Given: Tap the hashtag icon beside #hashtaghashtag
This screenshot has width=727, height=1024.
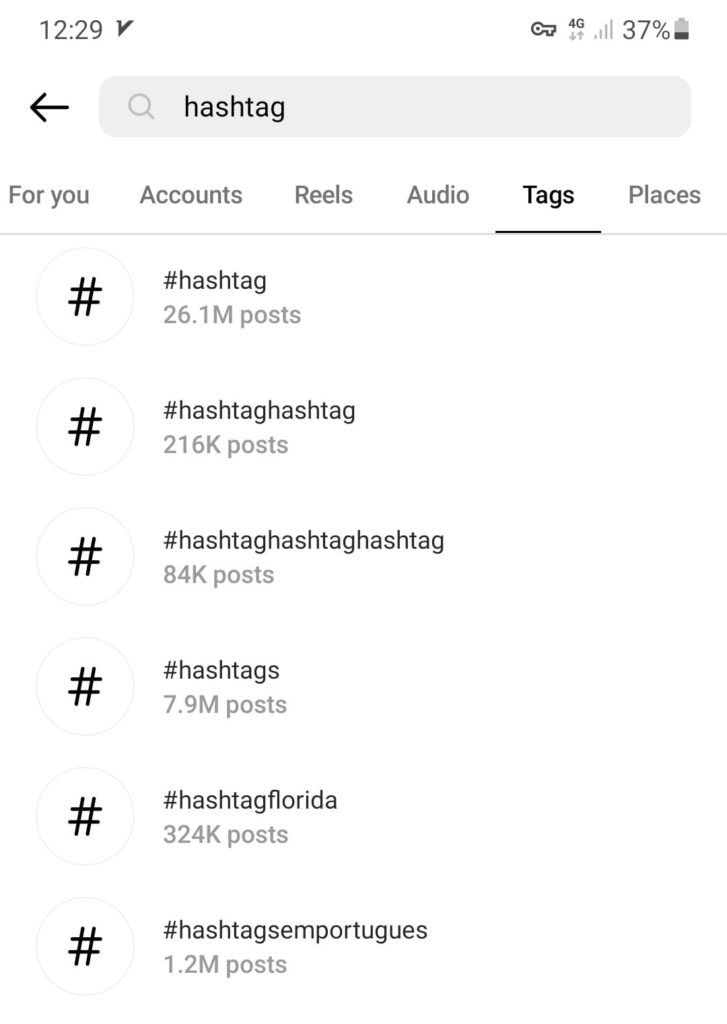Looking at the screenshot, I should 84,426.
